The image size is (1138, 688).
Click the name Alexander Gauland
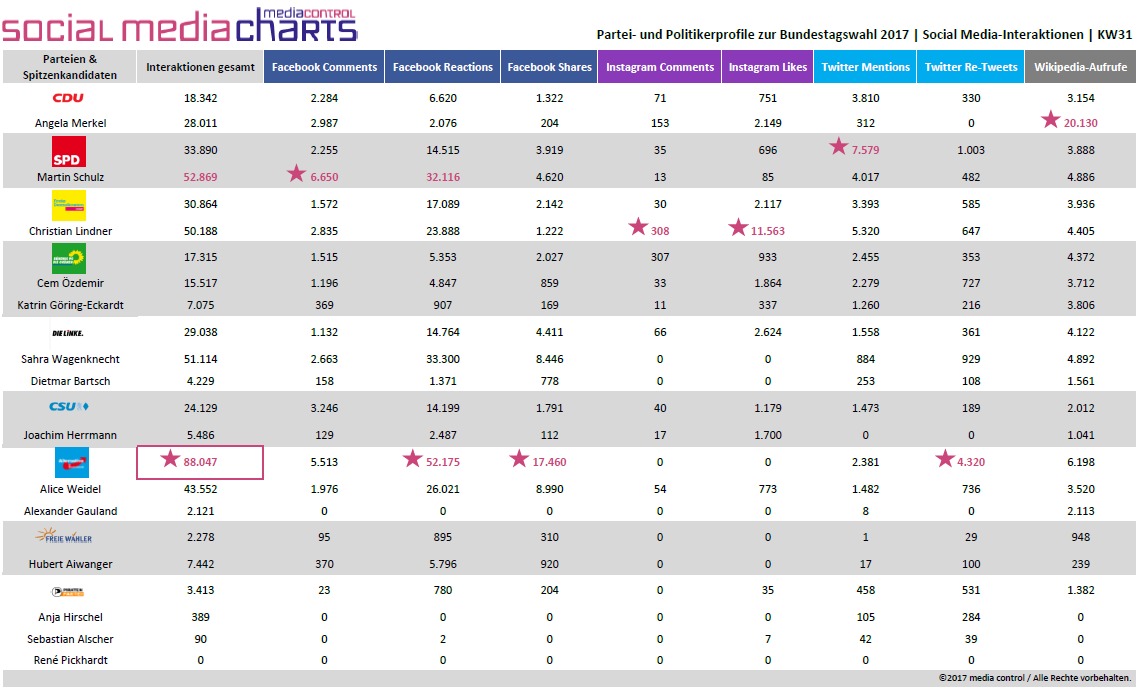[70, 511]
